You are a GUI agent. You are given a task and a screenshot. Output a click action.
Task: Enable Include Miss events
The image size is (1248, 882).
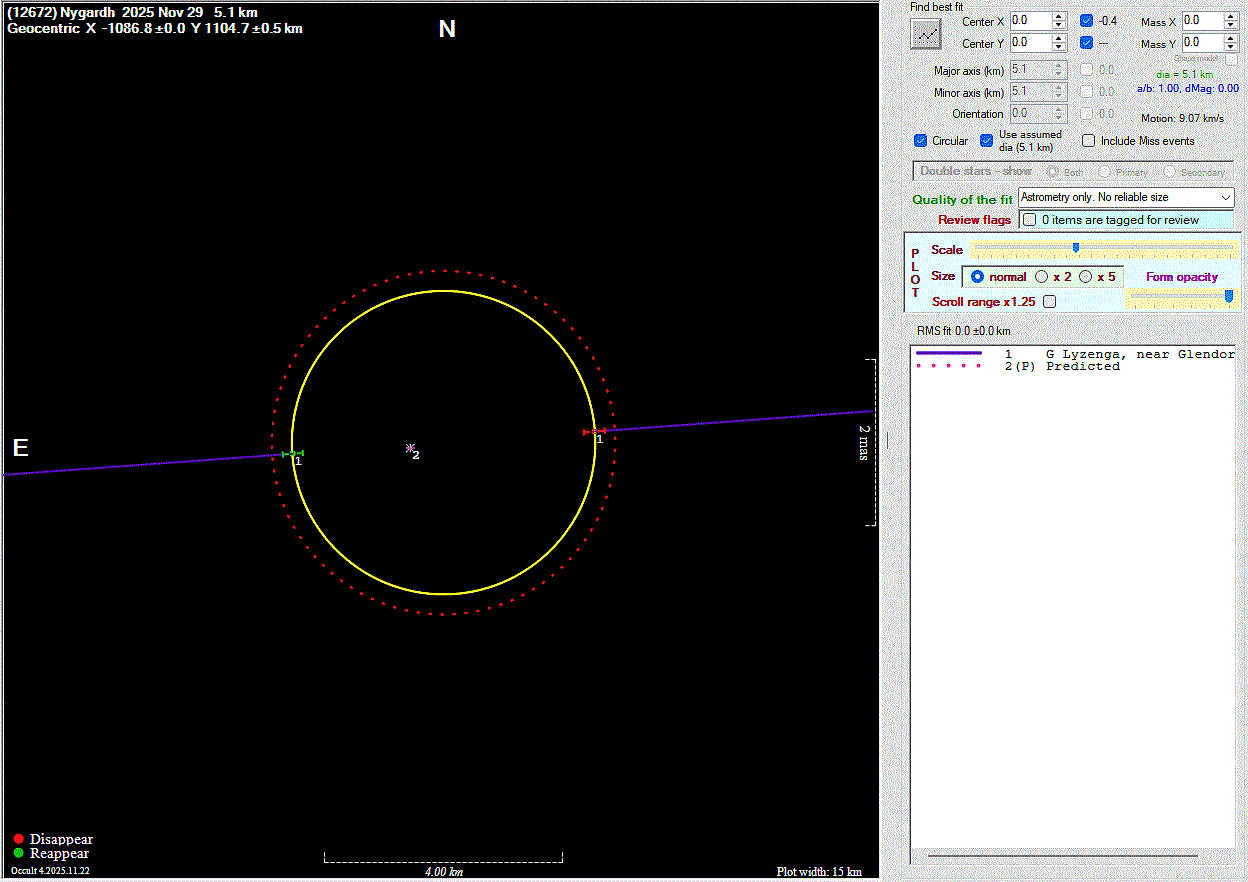pos(1089,141)
